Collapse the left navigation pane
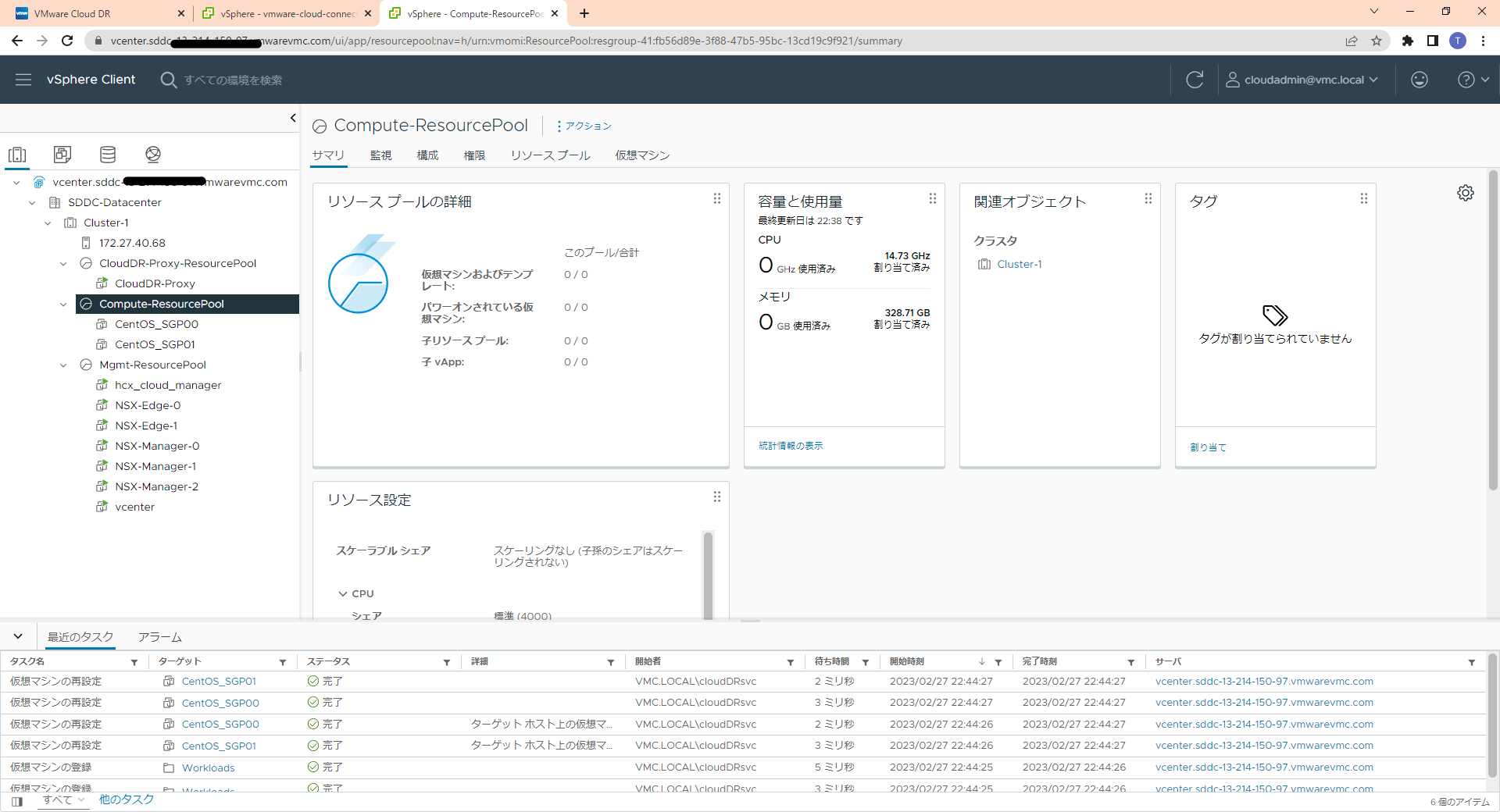This screenshot has width=1500, height=812. tap(293, 118)
